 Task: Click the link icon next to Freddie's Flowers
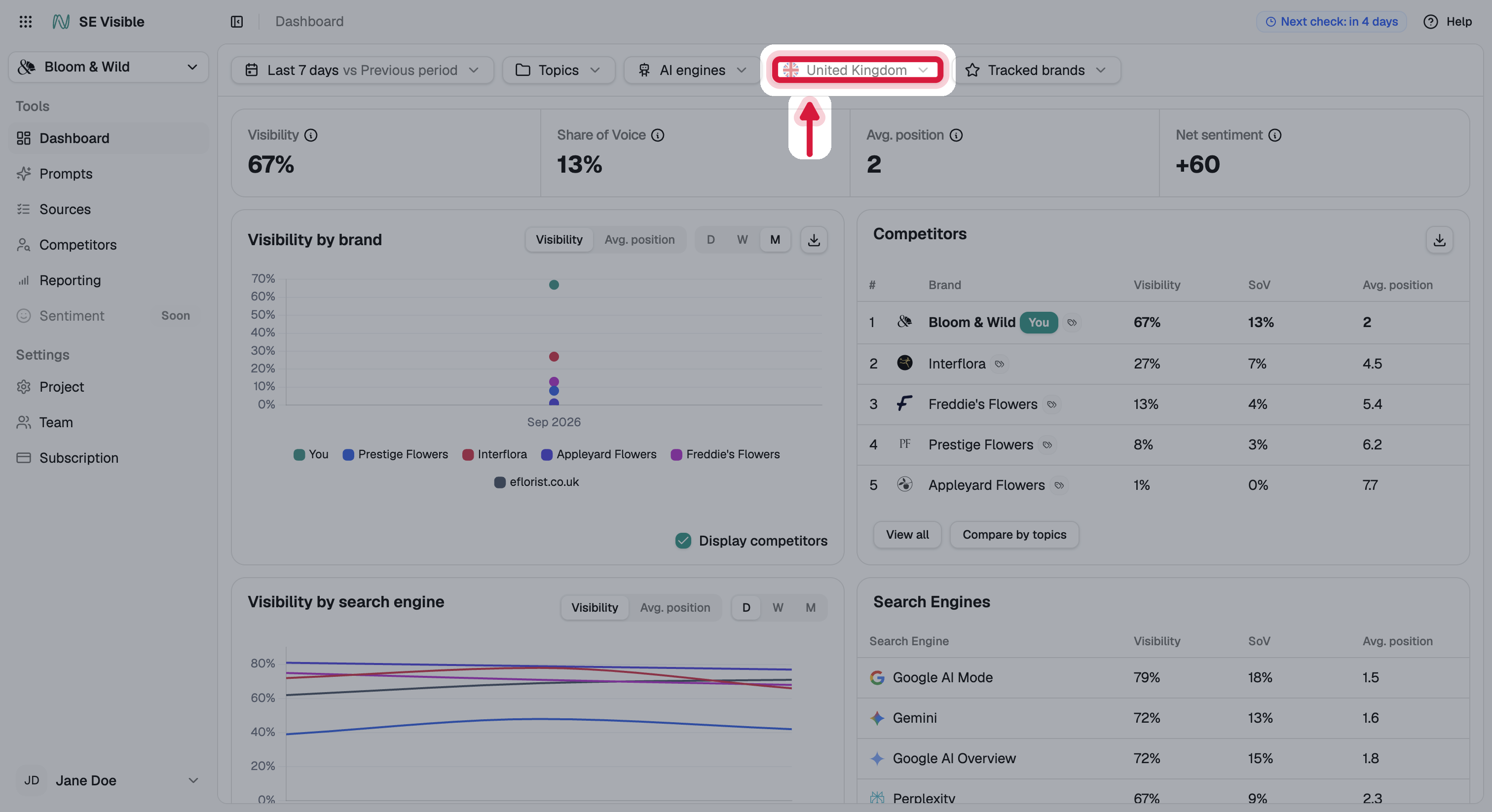pyautogui.click(x=1051, y=404)
